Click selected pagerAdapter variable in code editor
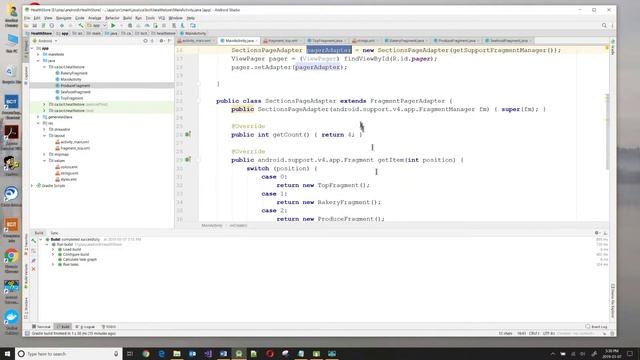The height and width of the screenshot is (360, 640). pos(329,50)
